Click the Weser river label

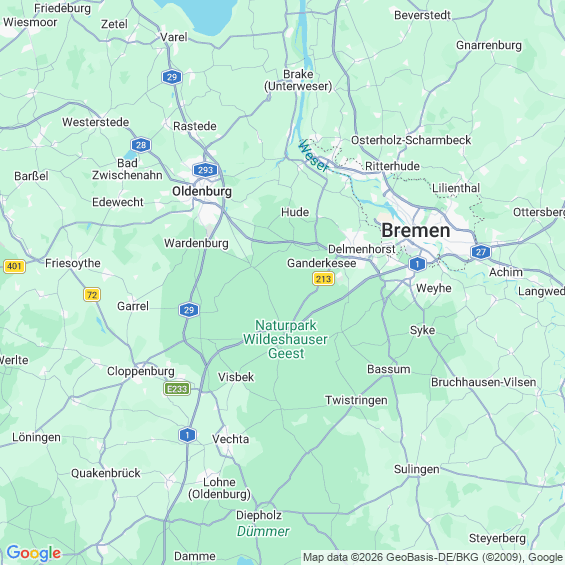tap(313, 157)
